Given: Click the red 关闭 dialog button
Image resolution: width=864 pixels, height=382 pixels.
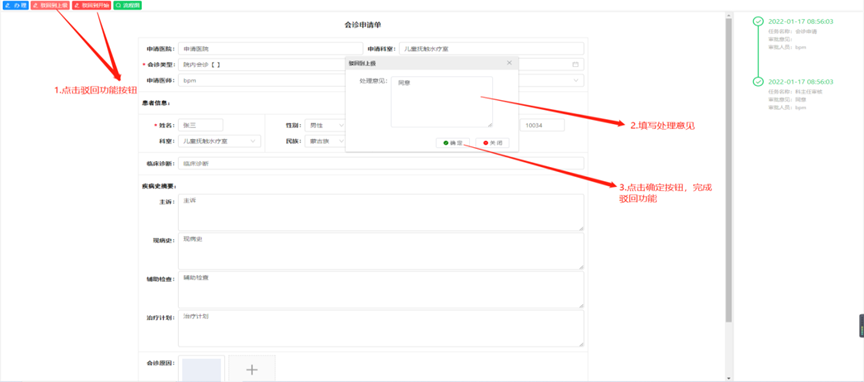Looking at the screenshot, I should click(x=492, y=143).
